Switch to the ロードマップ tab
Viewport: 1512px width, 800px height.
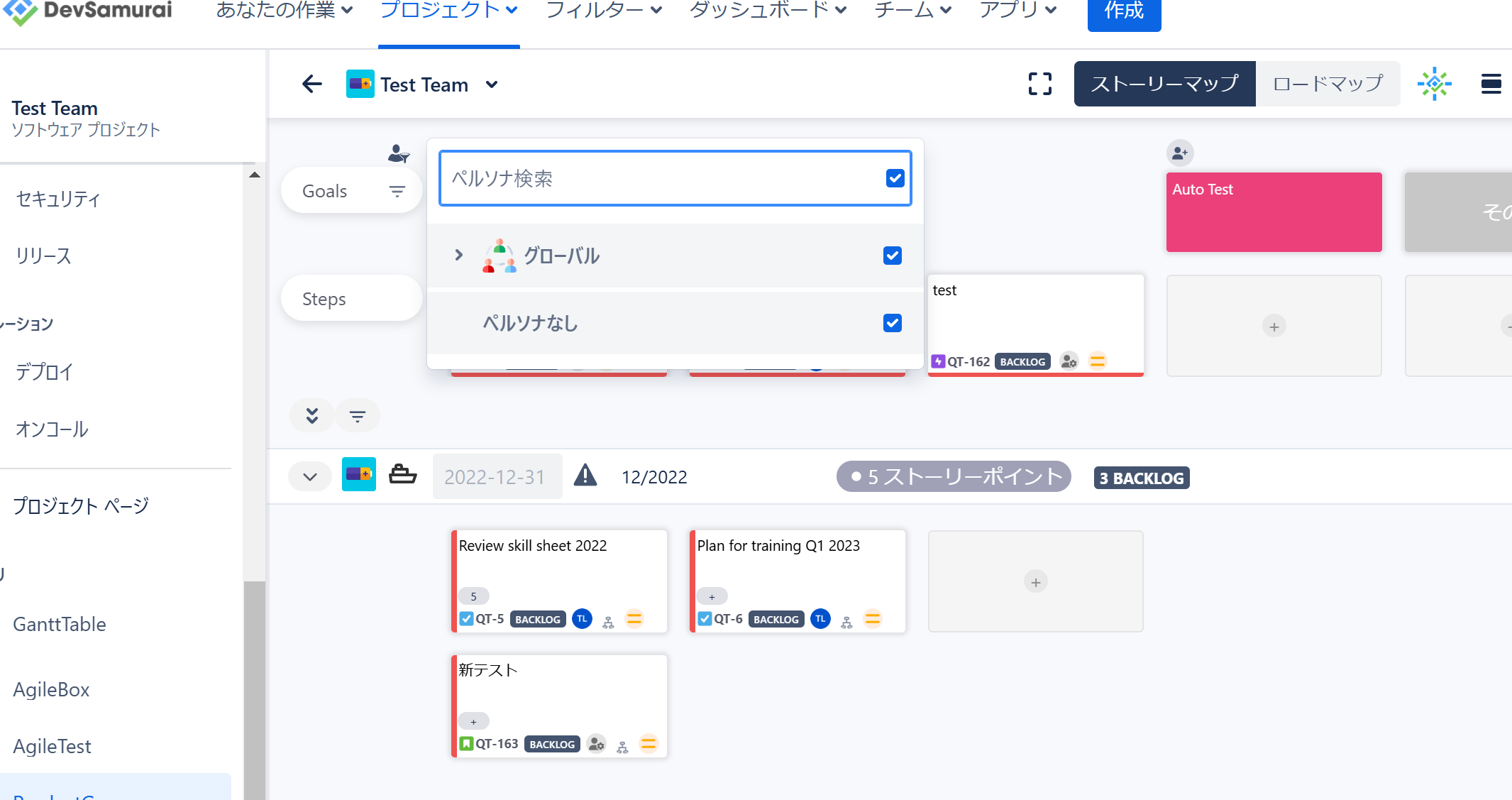click(1328, 84)
